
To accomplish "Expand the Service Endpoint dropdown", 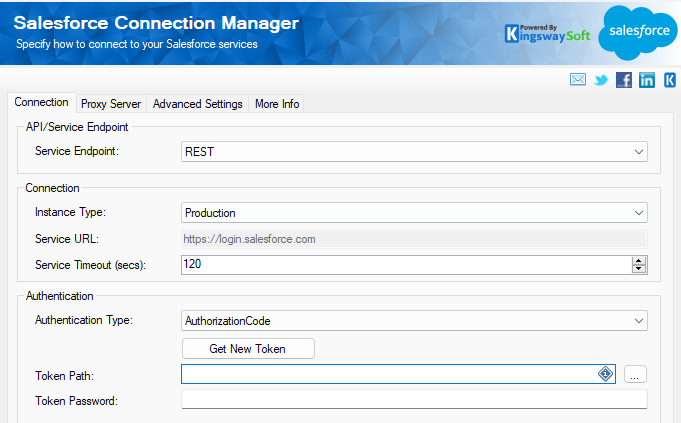I will [x=638, y=152].
